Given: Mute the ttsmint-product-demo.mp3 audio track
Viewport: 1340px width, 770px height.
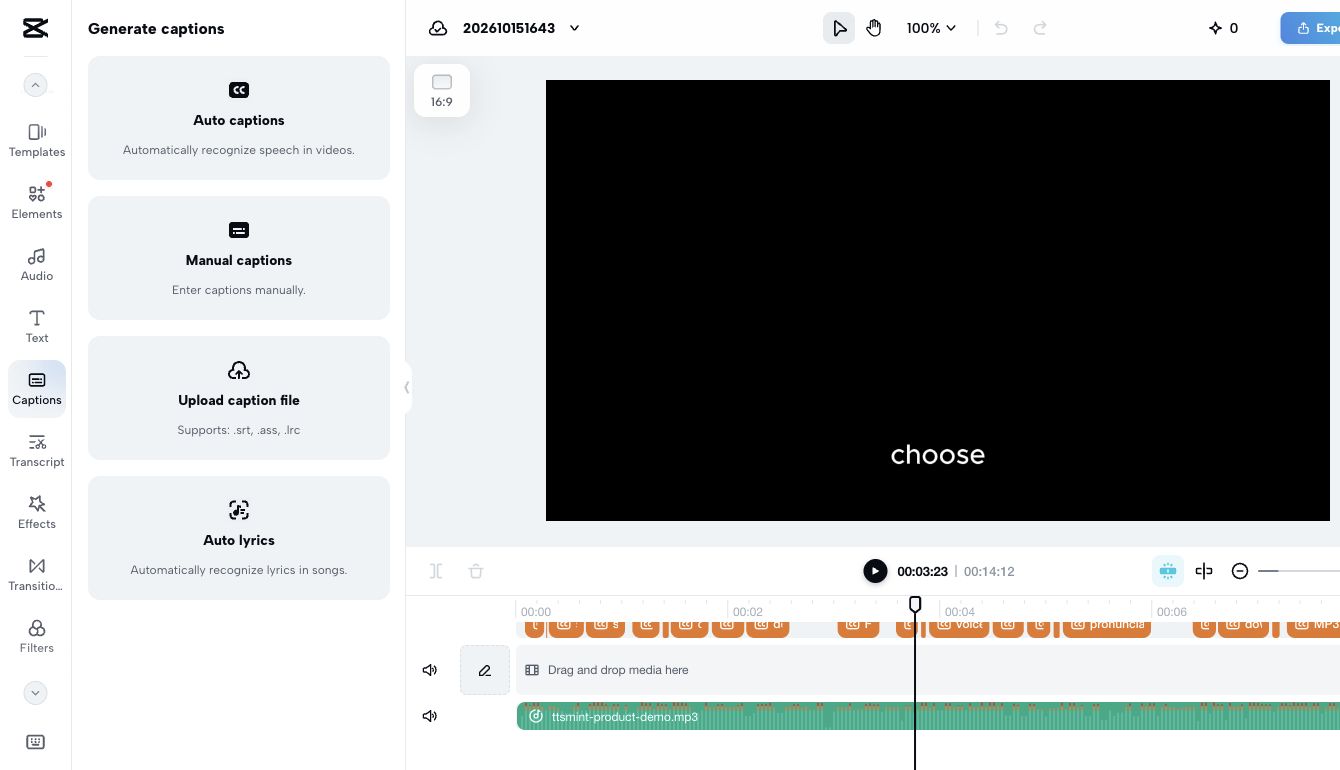Looking at the screenshot, I should [x=430, y=716].
